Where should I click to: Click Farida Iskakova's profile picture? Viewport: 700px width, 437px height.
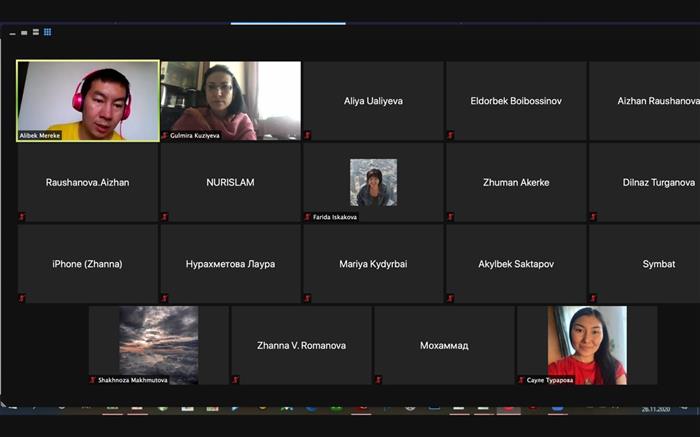pos(373,182)
